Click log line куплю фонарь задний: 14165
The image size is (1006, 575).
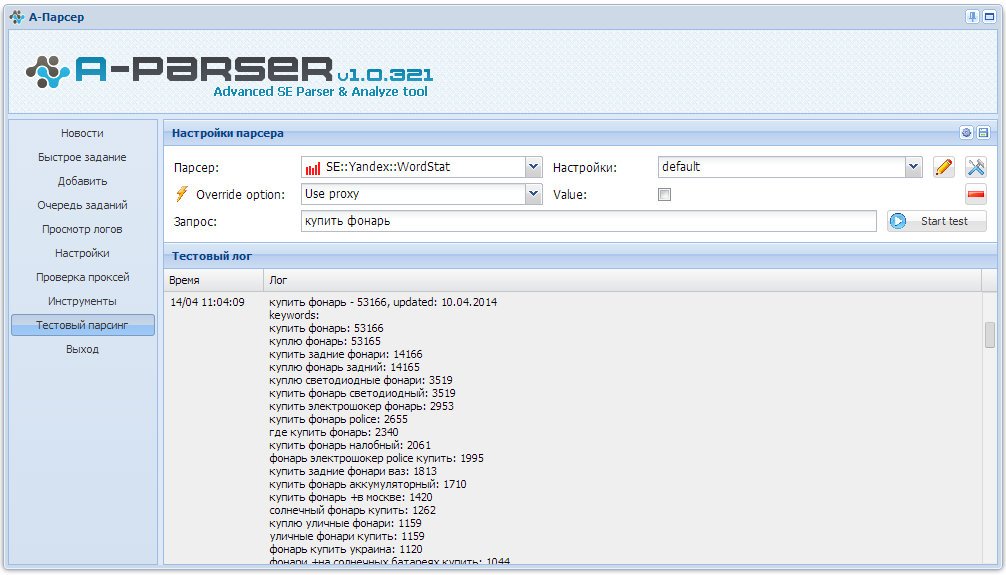[345, 367]
